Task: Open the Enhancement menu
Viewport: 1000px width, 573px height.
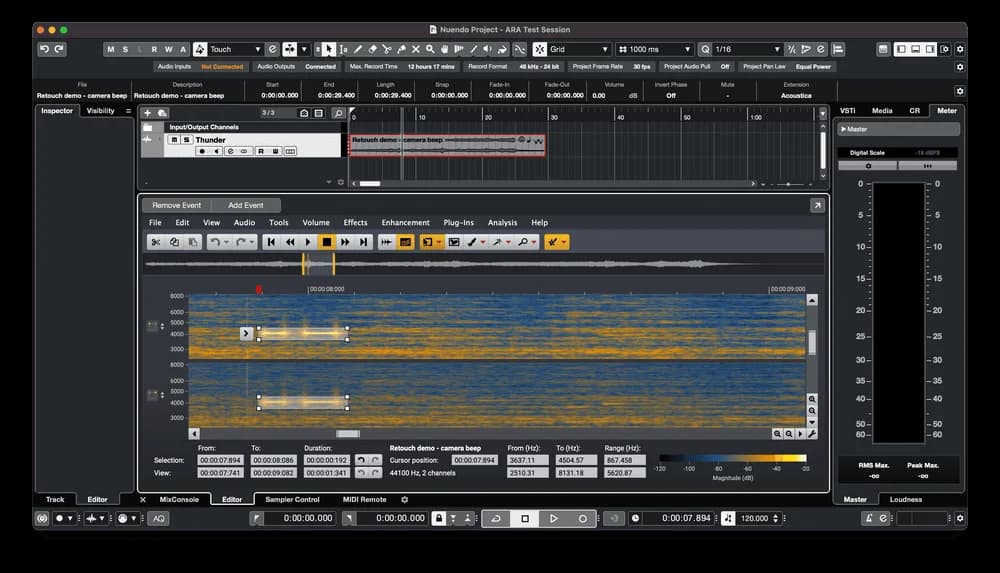Action: [x=405, y=223]
